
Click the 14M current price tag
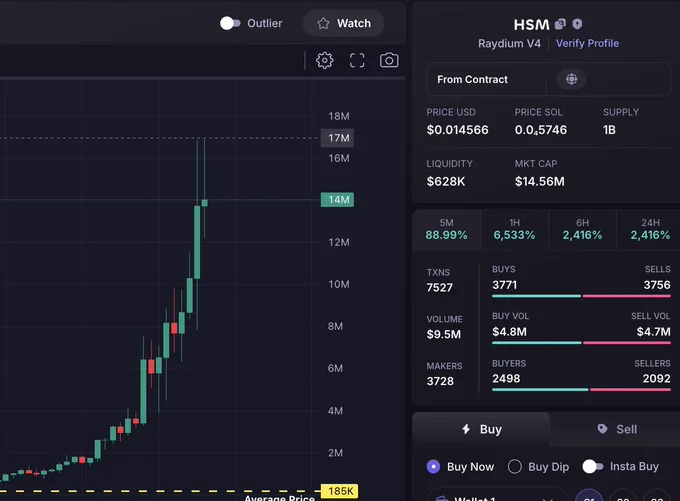[337, 200]
